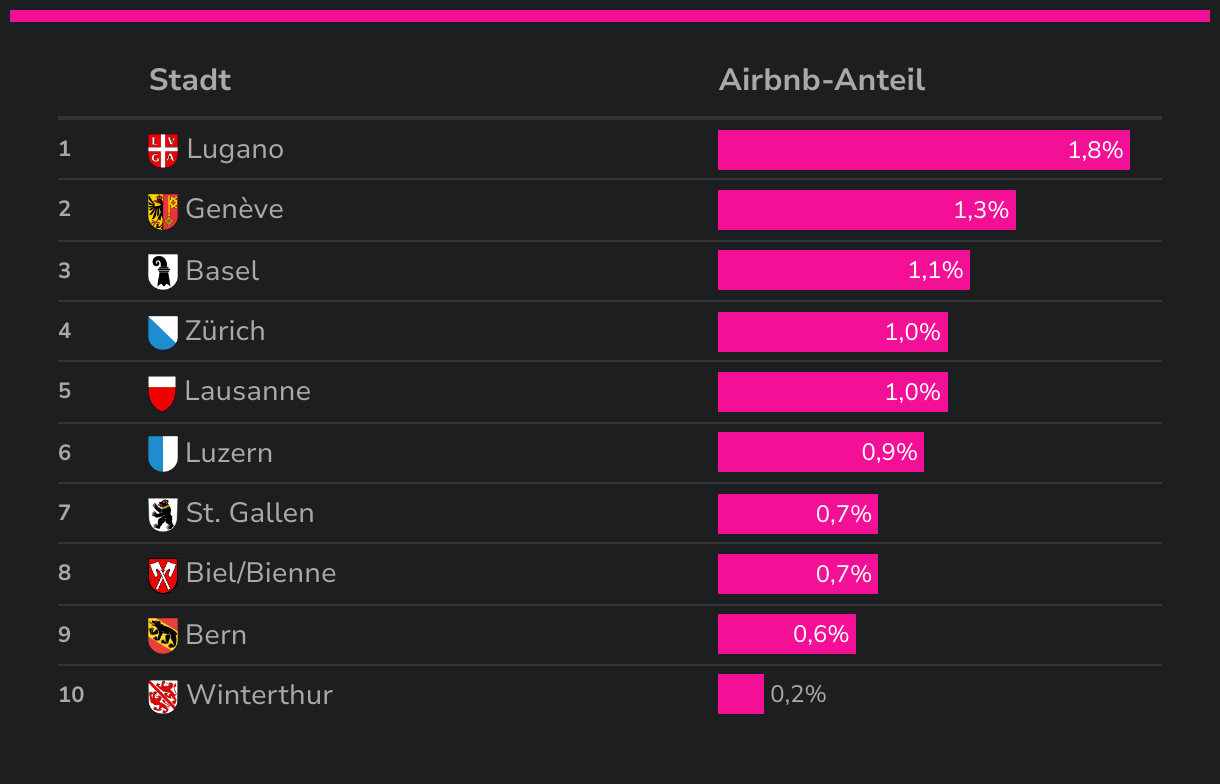1220x784 pixels.
Task: Select the Lugano 1,8% bar
Action: (x=923, y=150)
